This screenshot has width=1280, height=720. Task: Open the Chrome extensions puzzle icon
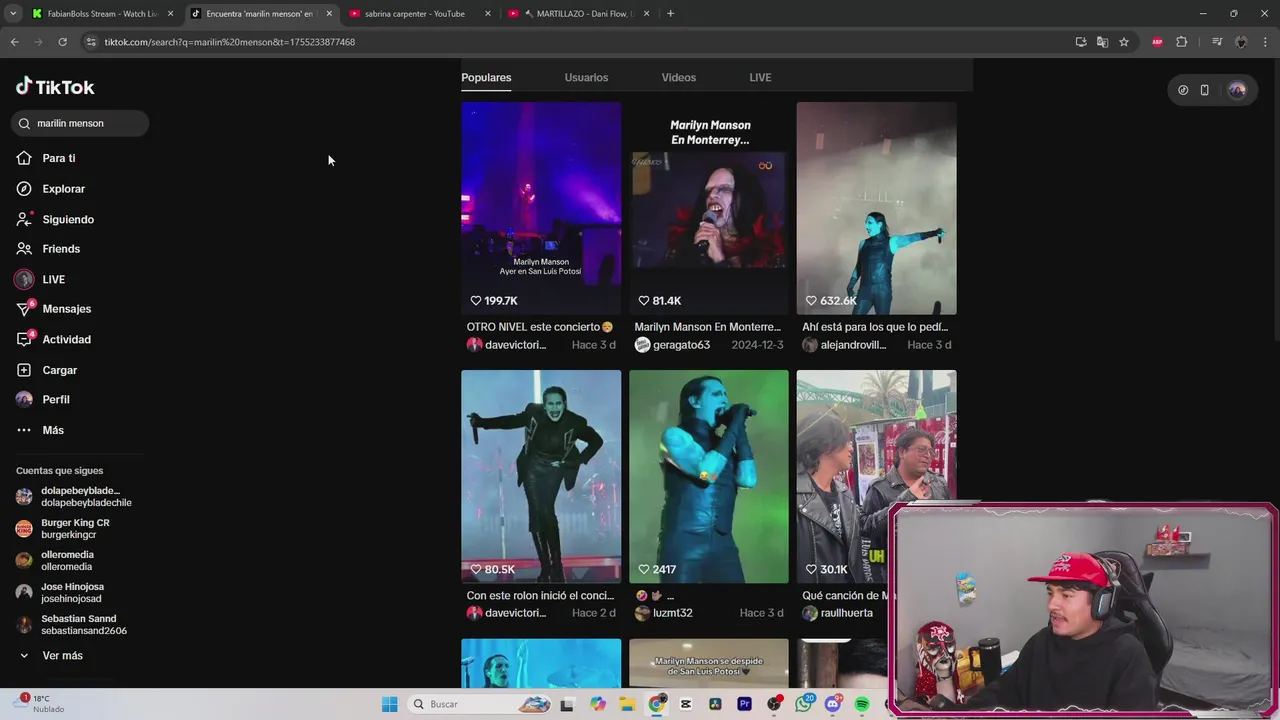point(1181,42)
